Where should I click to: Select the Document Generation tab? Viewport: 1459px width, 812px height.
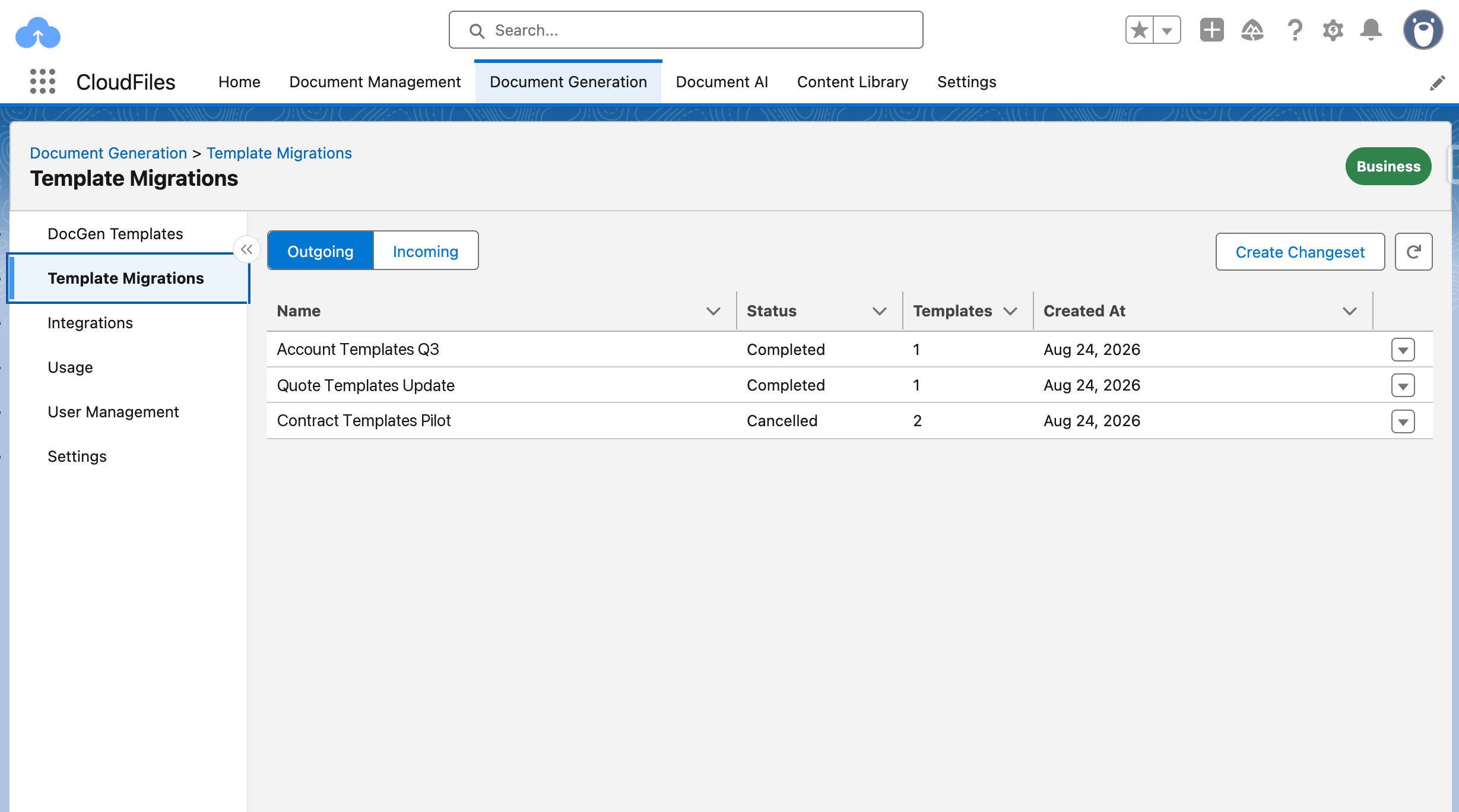coord(568,82)
